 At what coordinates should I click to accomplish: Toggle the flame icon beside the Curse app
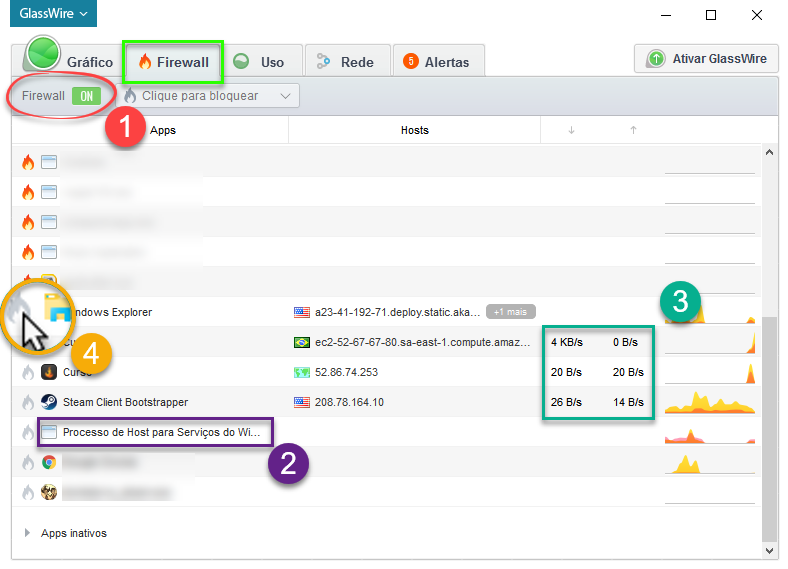coord(28,372)
